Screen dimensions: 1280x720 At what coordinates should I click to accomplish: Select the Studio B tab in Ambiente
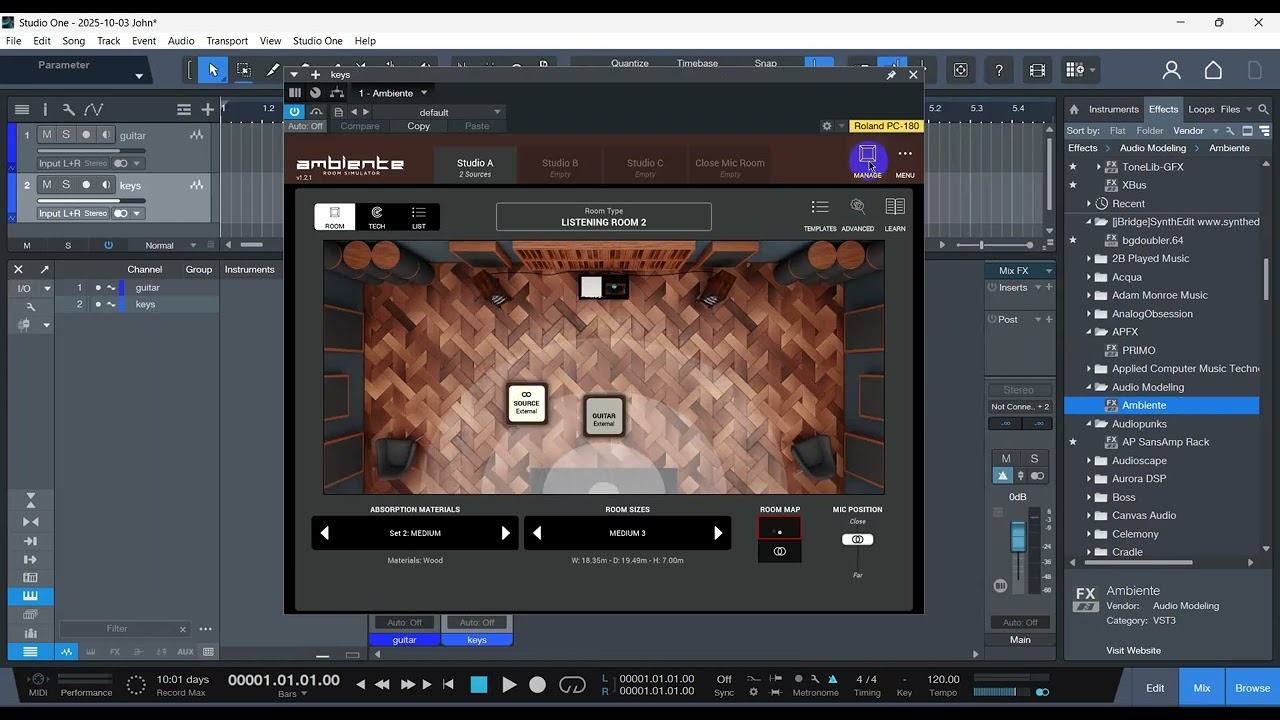(560, 166)
